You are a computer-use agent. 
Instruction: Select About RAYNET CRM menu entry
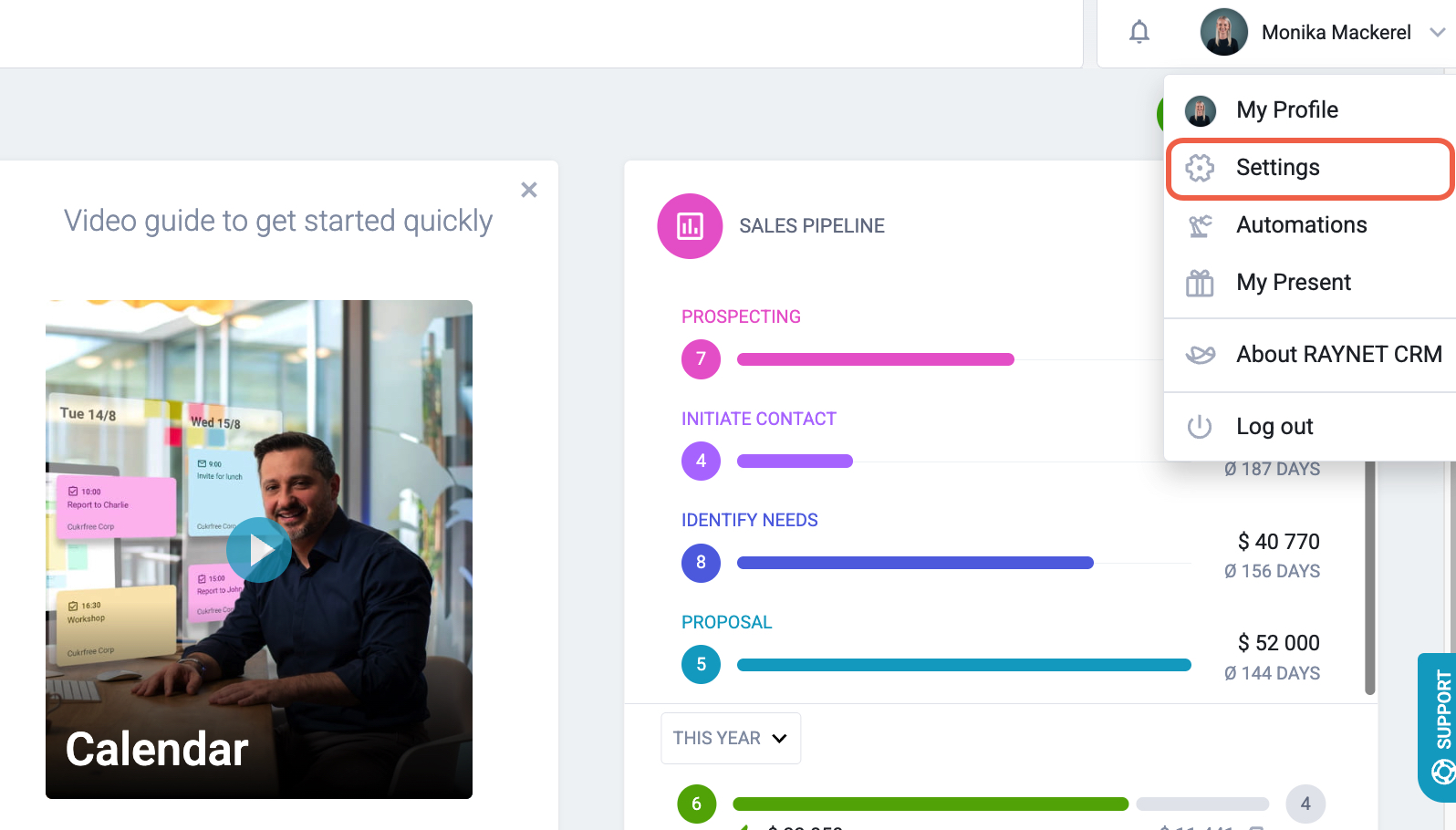1338,355
